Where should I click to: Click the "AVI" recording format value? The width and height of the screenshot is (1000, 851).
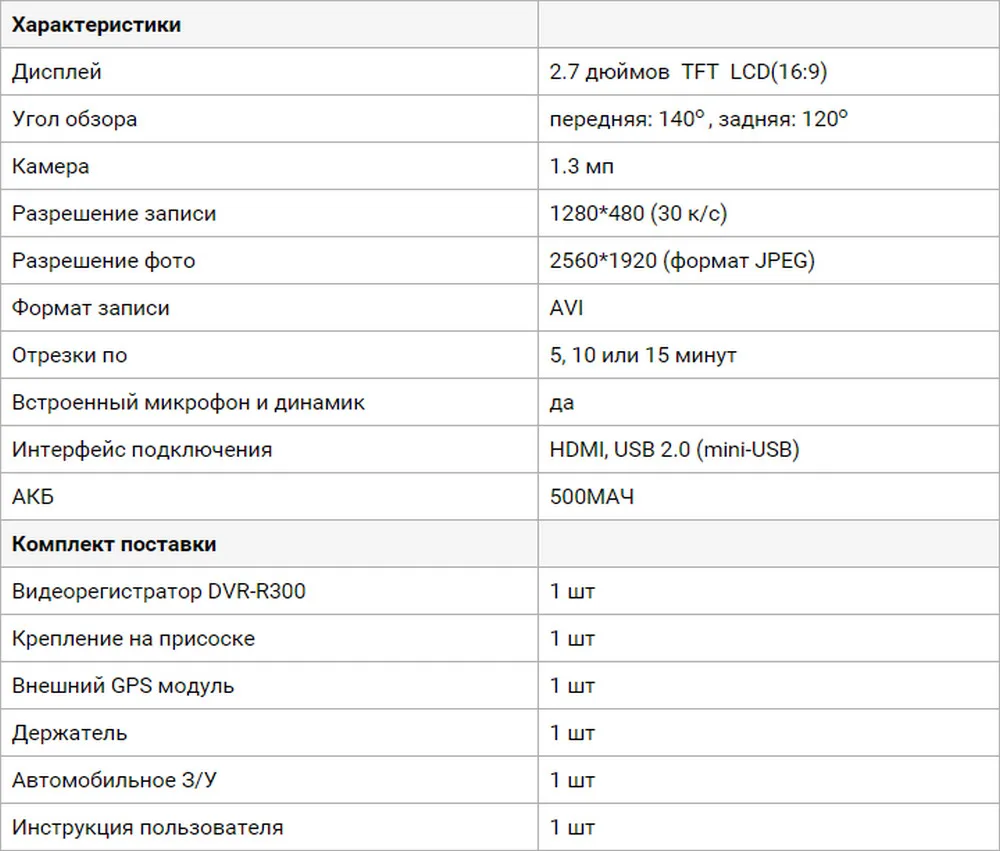(x=566, y=308)
